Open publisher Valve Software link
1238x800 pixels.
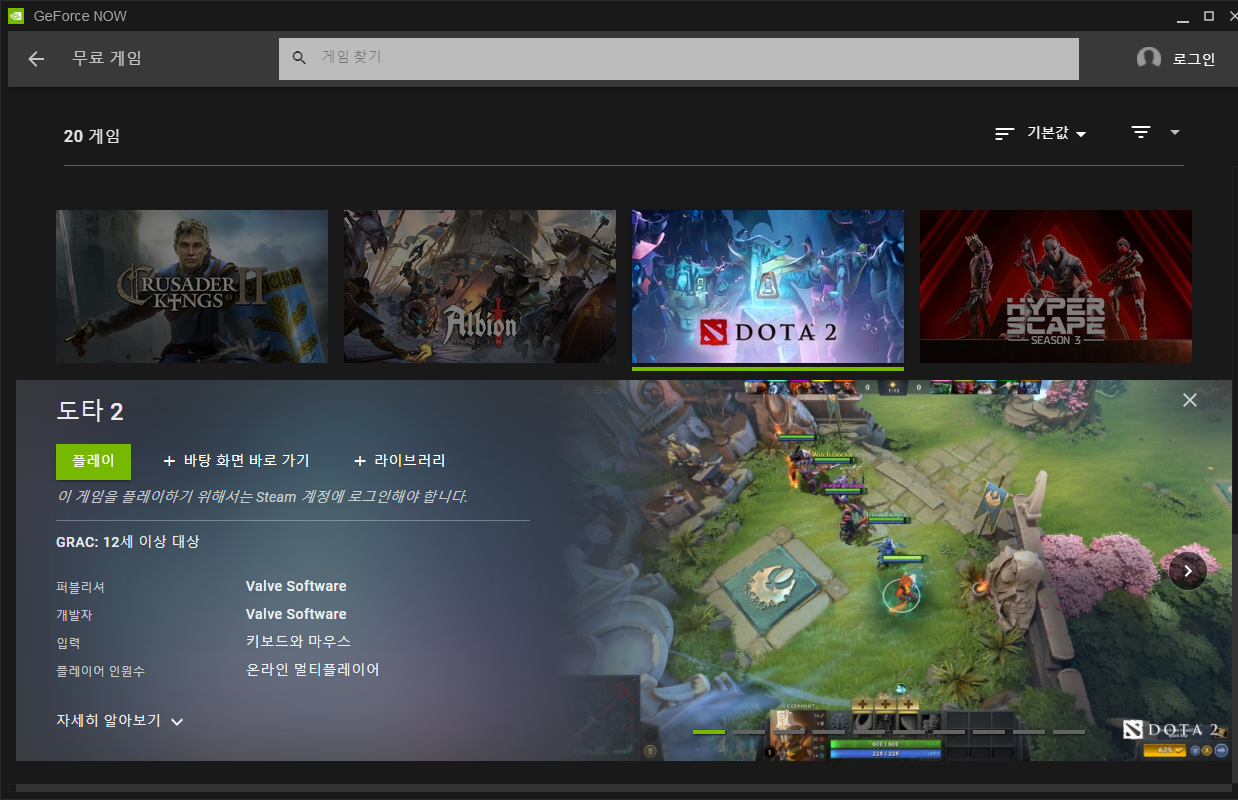(x=296, y=586)
